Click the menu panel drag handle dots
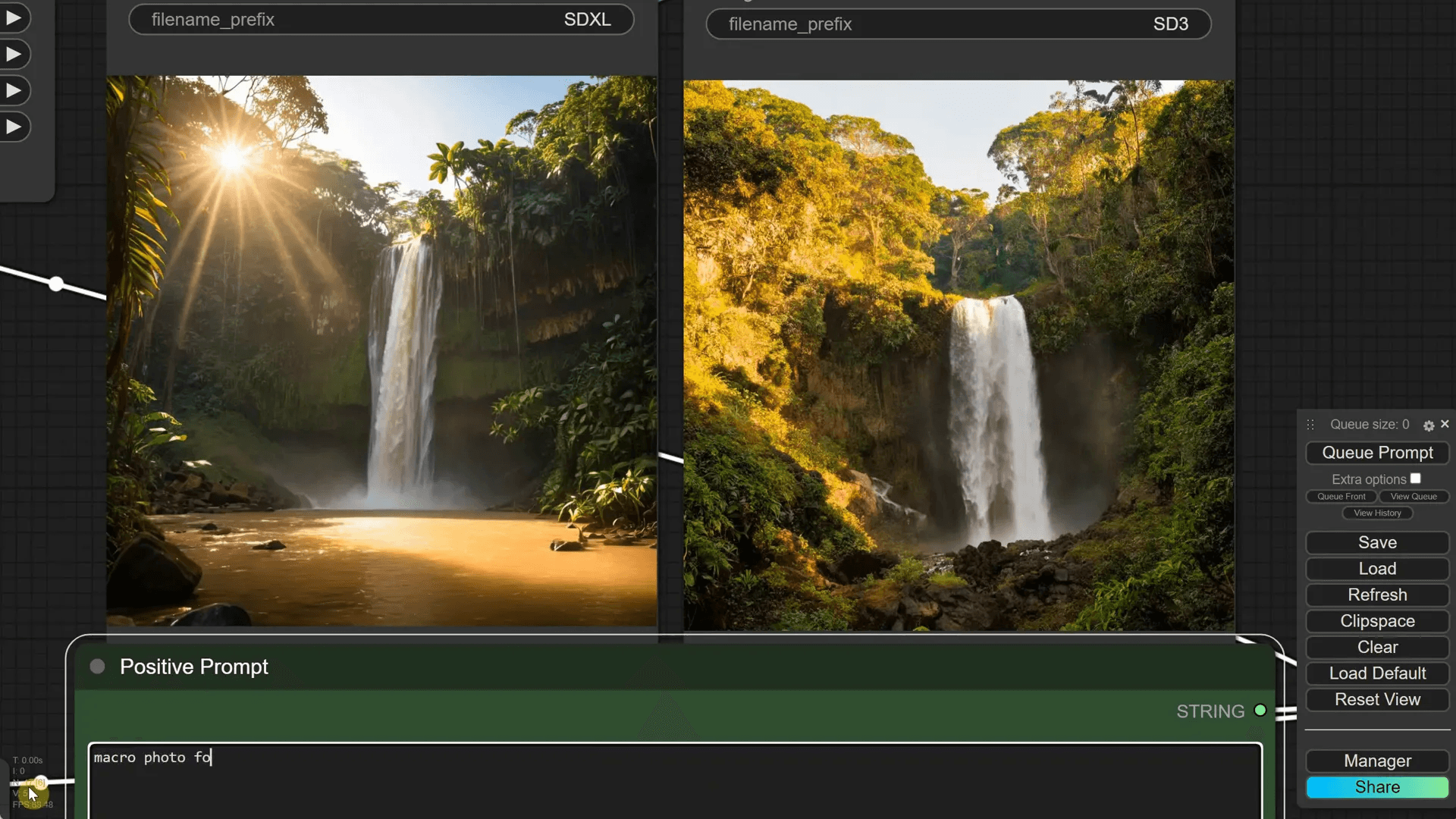This screenshot has width=1456, height=819. coord(1310,425)
